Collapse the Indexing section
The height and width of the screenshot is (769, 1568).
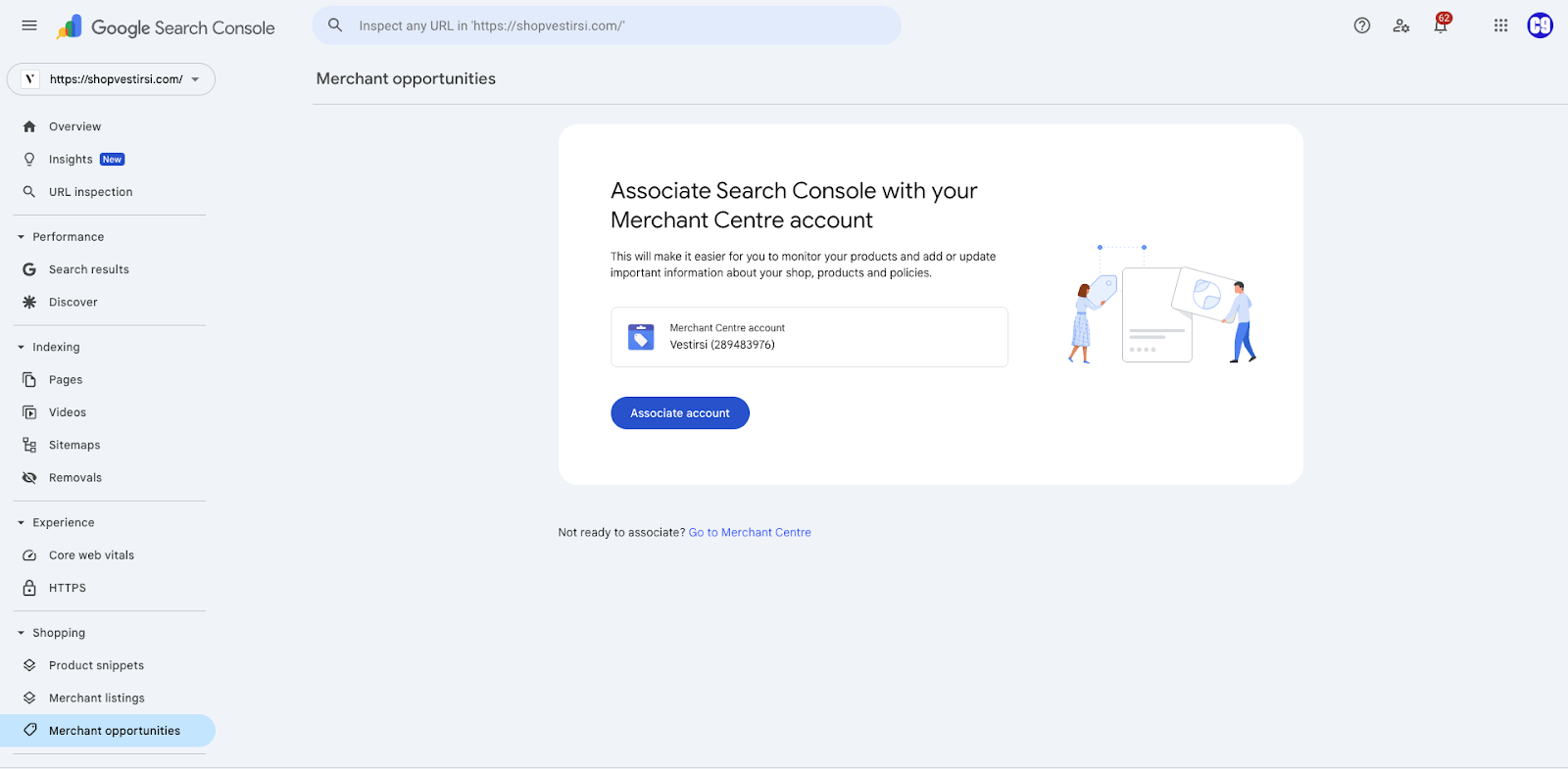tap(22, 347)
